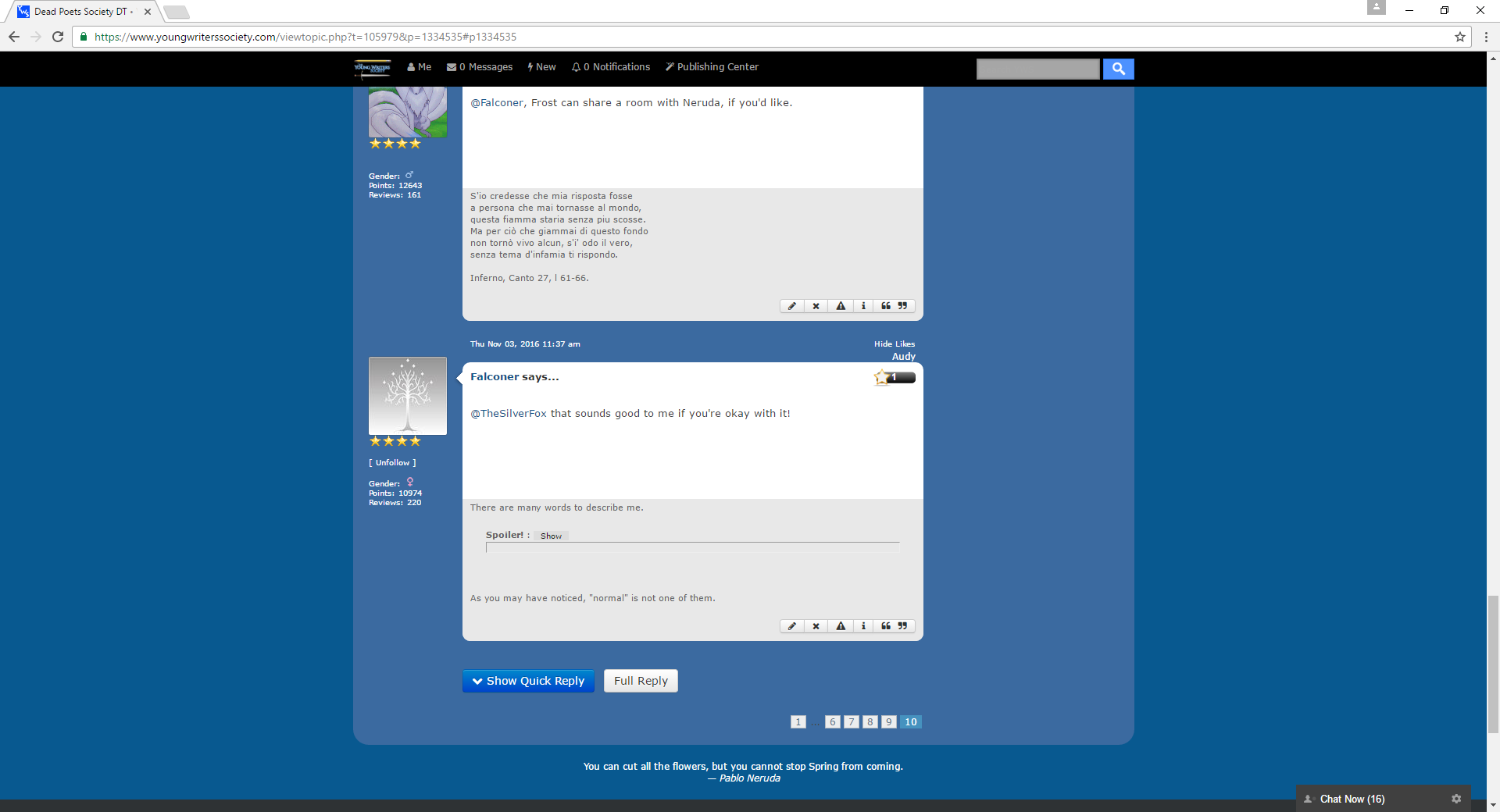Show the signature spoiler content
Image resolution: width=1500 pixels, height=812 pixels.
point(551,536)
